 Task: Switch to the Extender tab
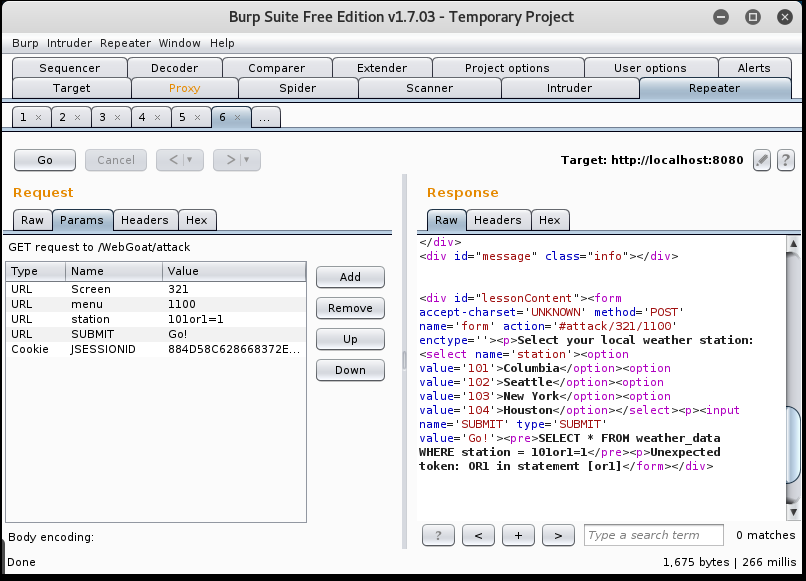[382, 68]
